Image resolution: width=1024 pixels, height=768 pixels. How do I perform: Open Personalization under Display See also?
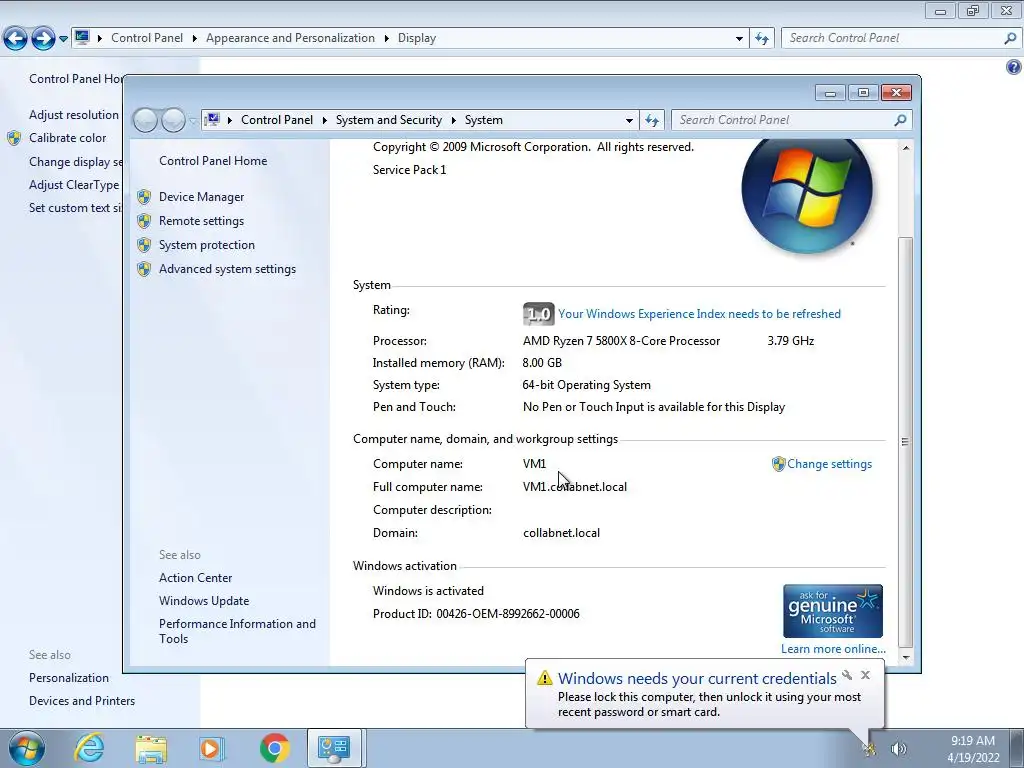coord(69,678)
